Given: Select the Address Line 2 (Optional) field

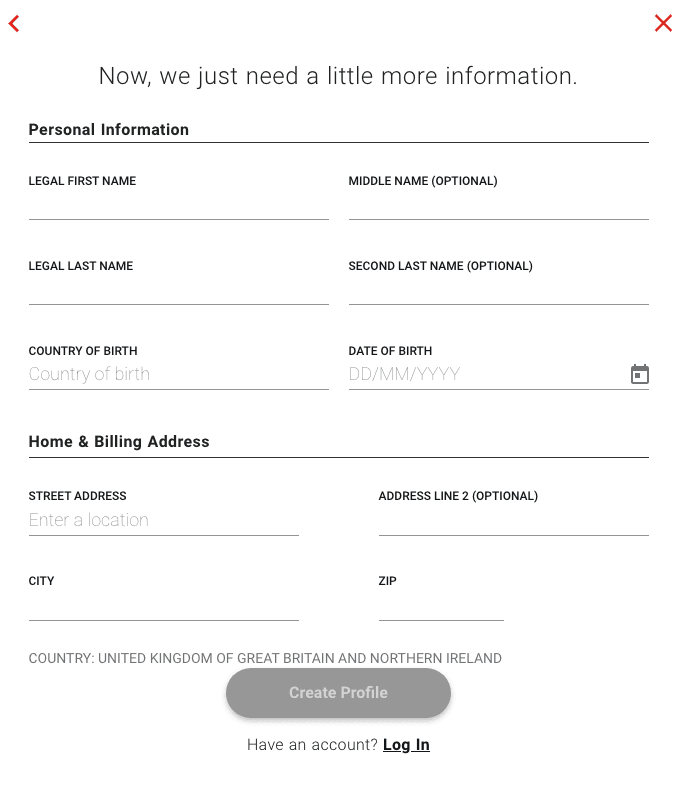Looking at the screenshot, I should tap(513, 521).
